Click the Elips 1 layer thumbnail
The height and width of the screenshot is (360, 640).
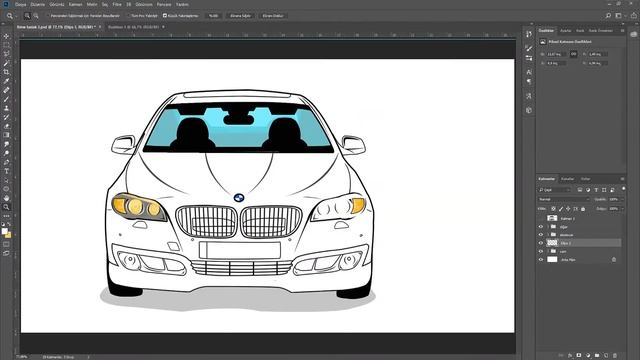[x=552, y=243]
